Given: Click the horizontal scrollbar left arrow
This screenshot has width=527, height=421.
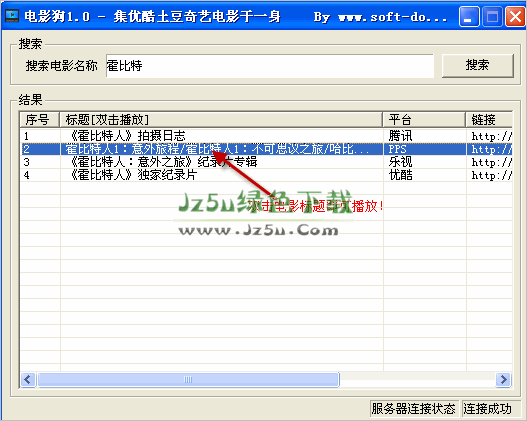Looking at the screenshot, I should [x=28, y=380].
